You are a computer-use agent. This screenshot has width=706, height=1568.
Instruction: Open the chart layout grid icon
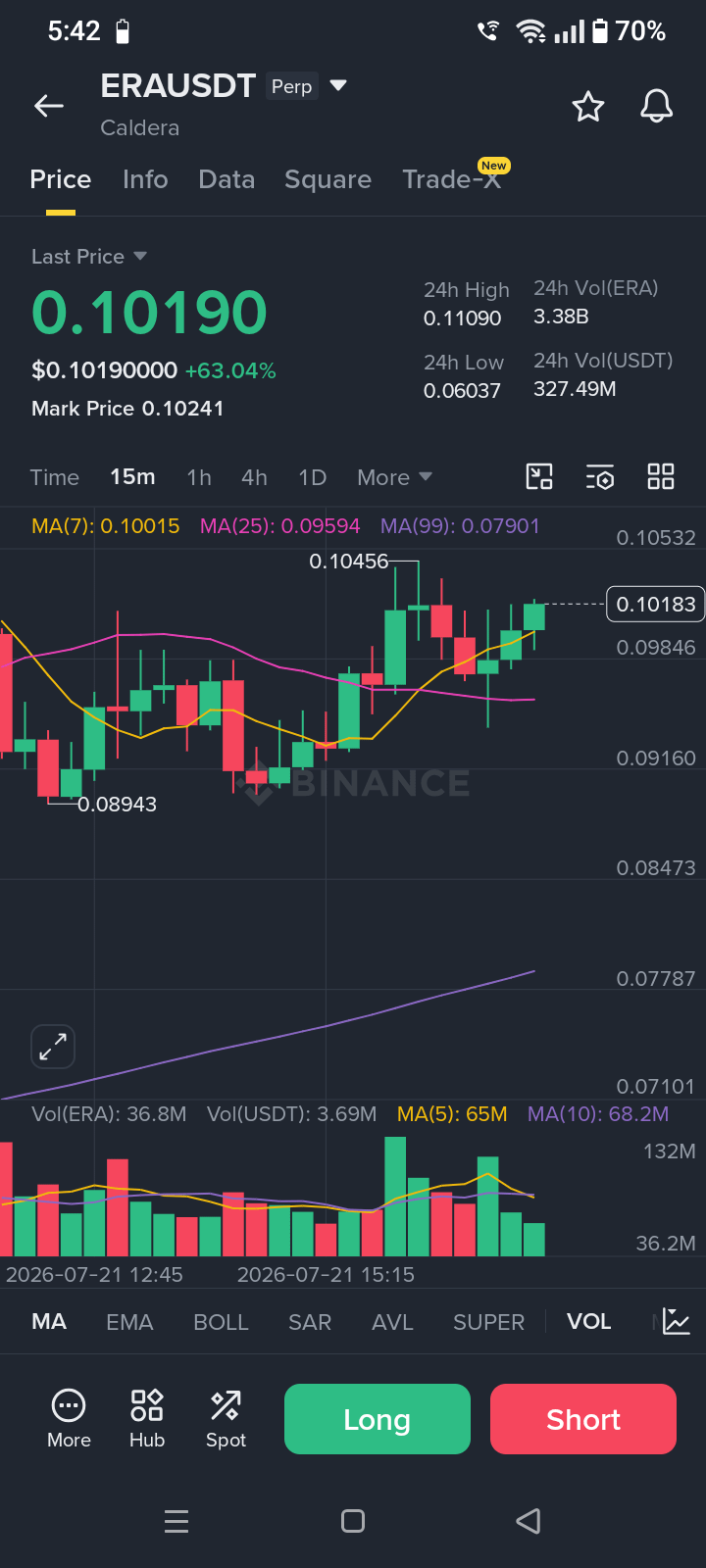coord(661,477)
